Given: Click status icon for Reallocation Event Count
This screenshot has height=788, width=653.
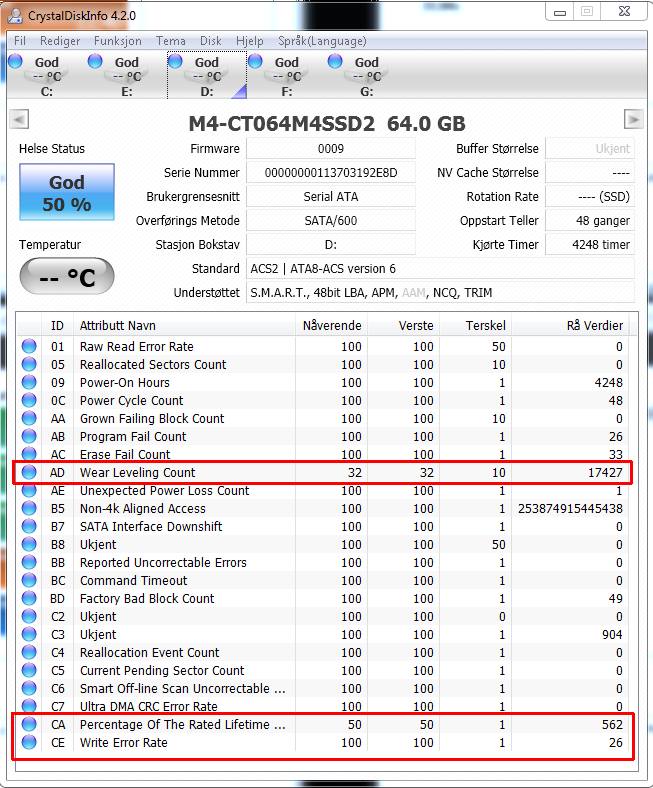Looking at the screenshot, I should coord(29,652).
